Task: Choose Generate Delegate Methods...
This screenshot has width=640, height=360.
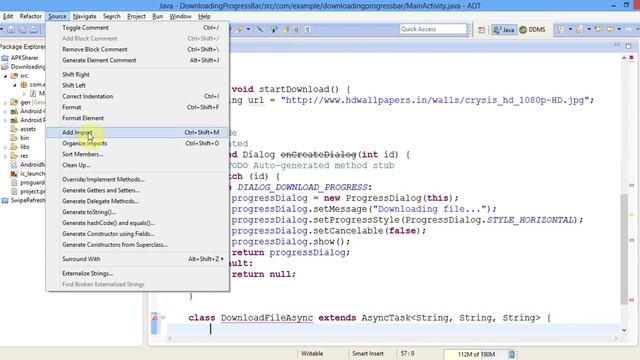Action: click(x=138, y=201)
